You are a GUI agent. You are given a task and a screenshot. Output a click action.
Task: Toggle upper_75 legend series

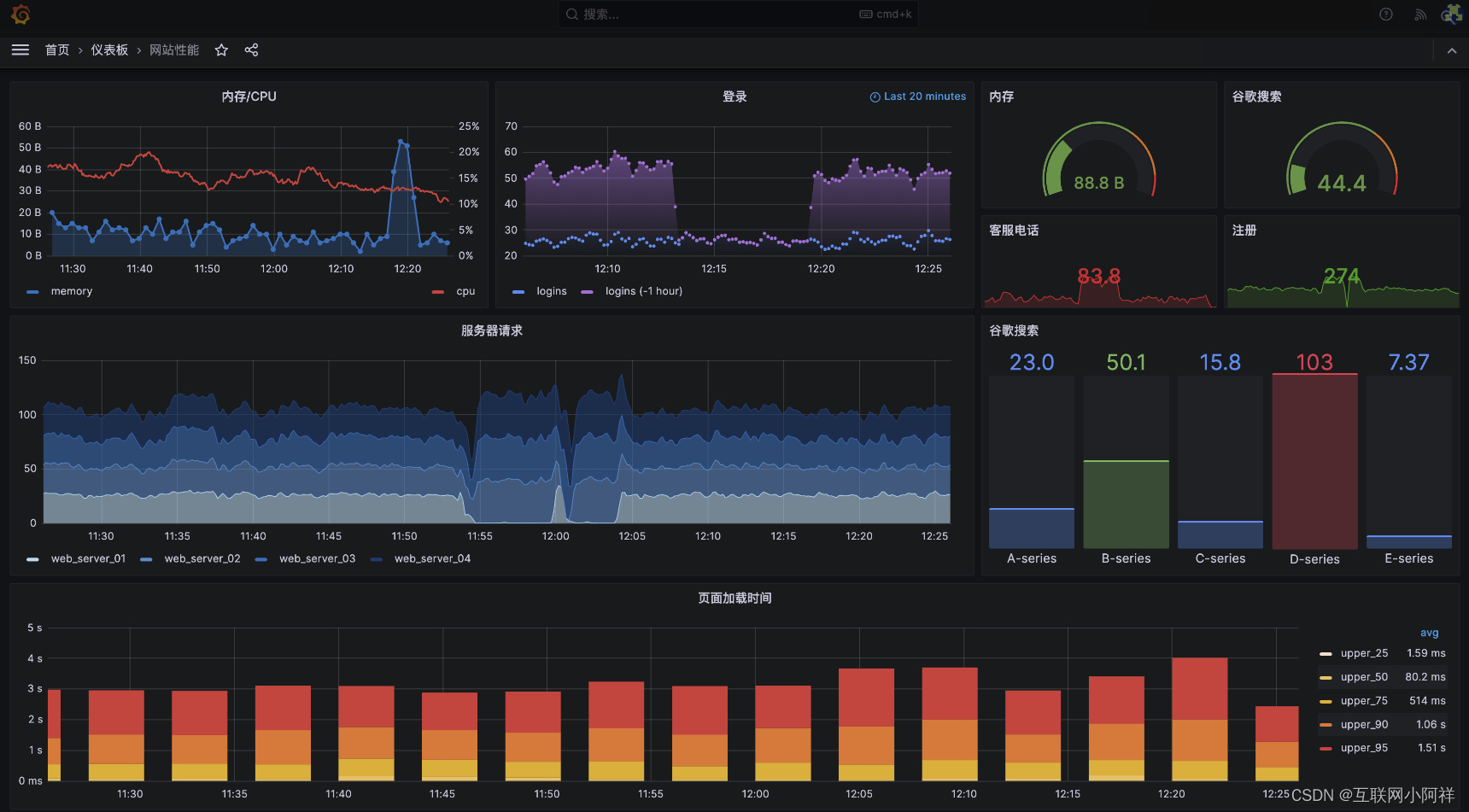point(1364,701)
